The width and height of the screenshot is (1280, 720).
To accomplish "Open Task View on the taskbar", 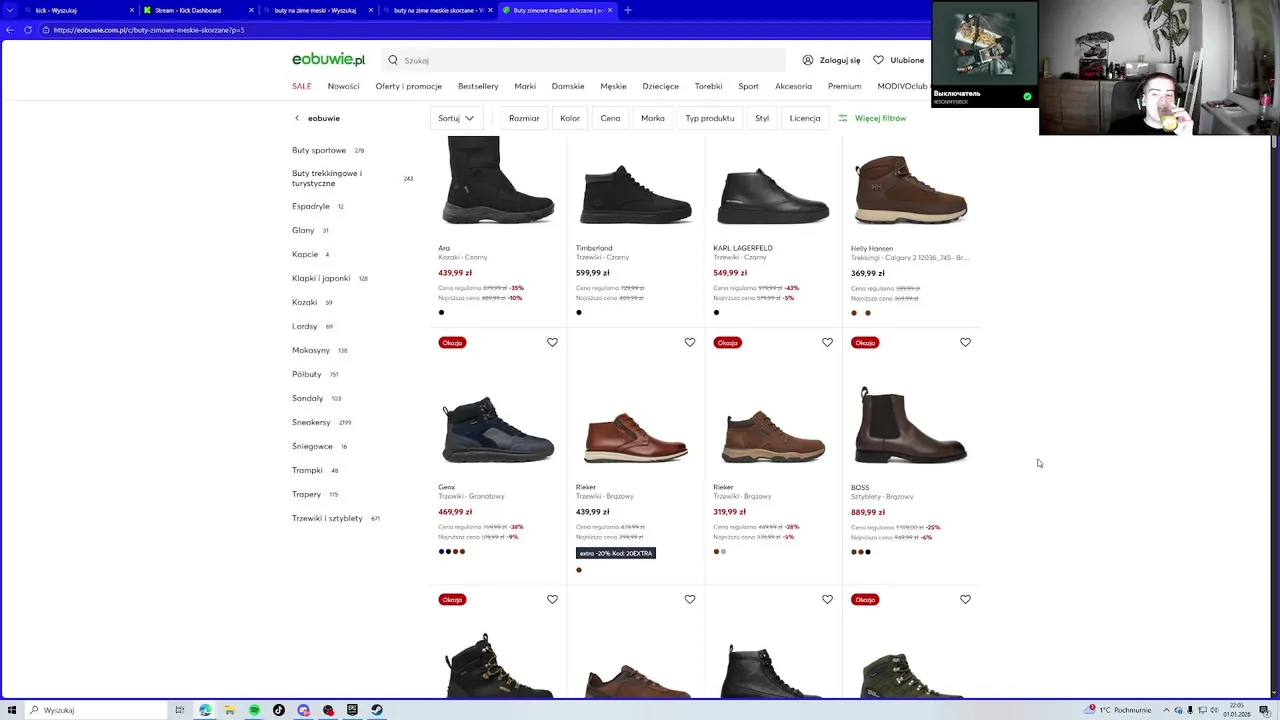I will point(180,710).
